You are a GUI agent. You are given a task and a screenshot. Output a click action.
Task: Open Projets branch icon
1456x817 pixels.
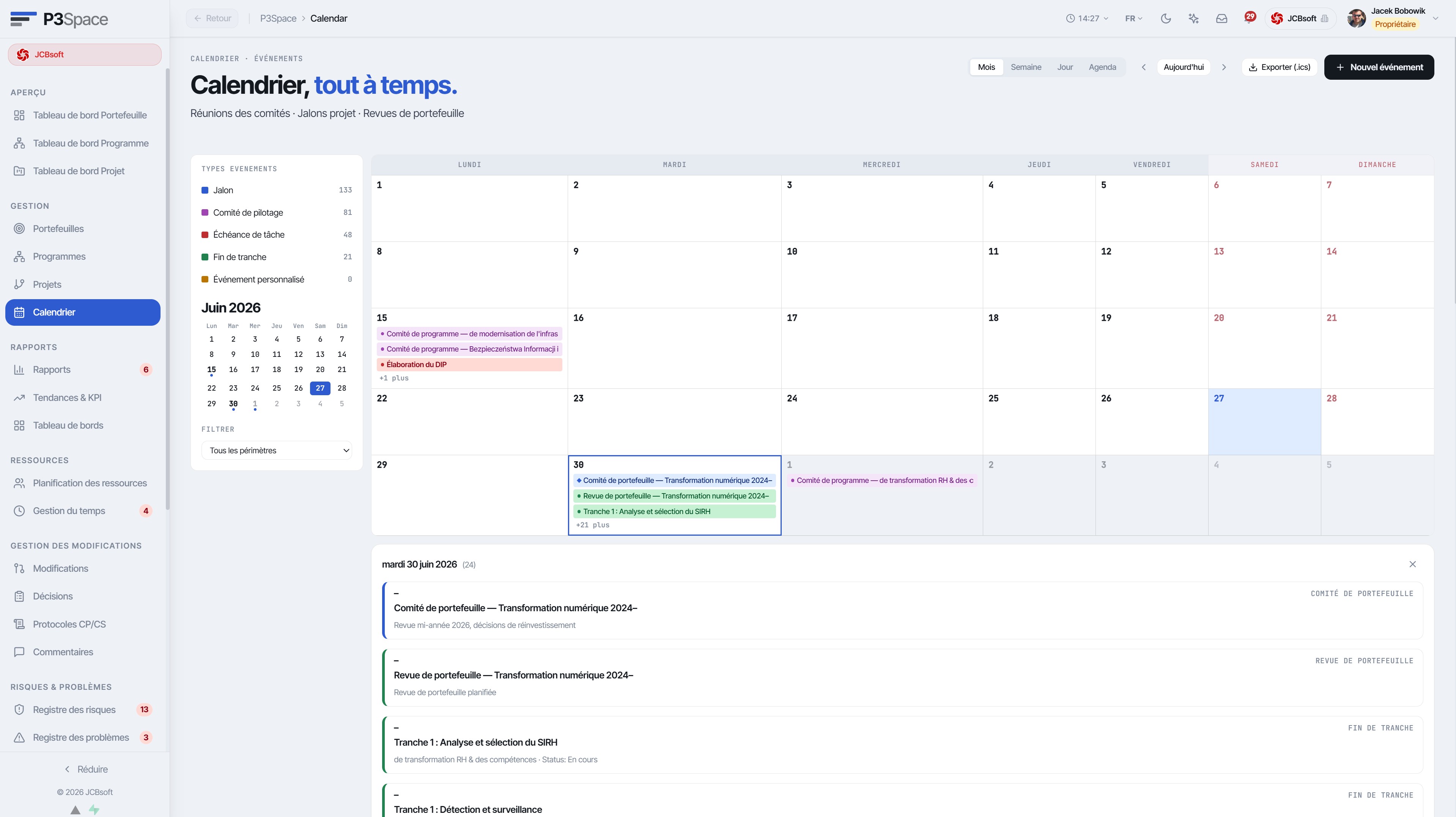pos(19,284)
